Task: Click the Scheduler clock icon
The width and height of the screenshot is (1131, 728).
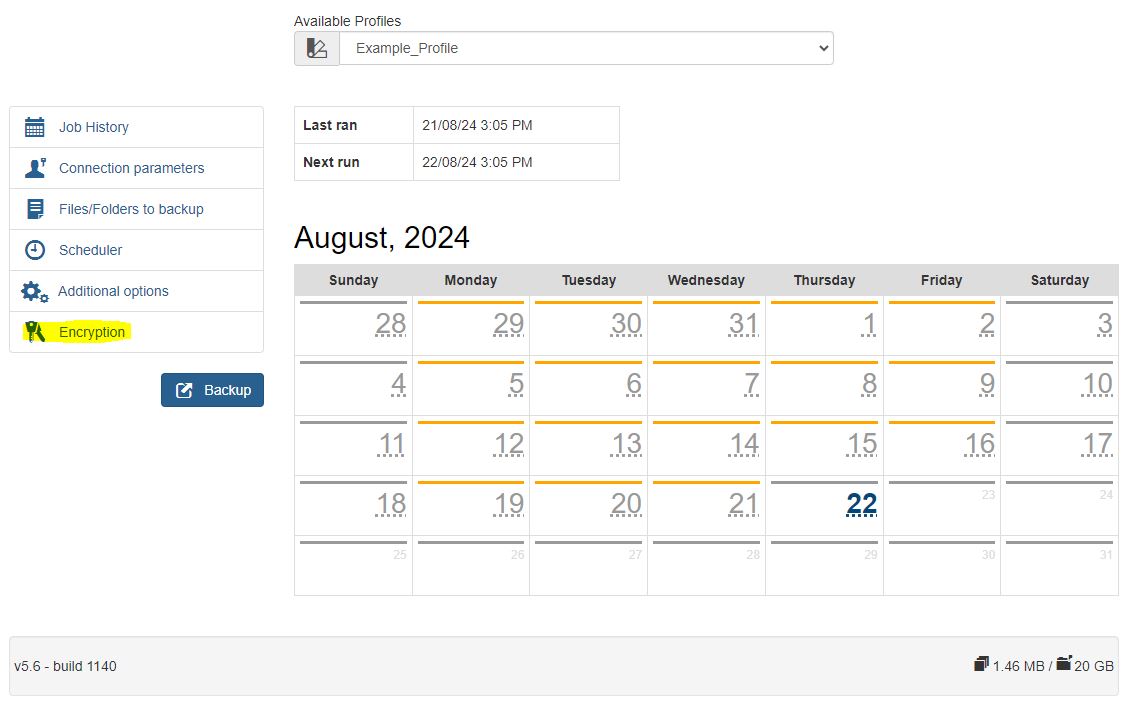Action: pos(35,250)
